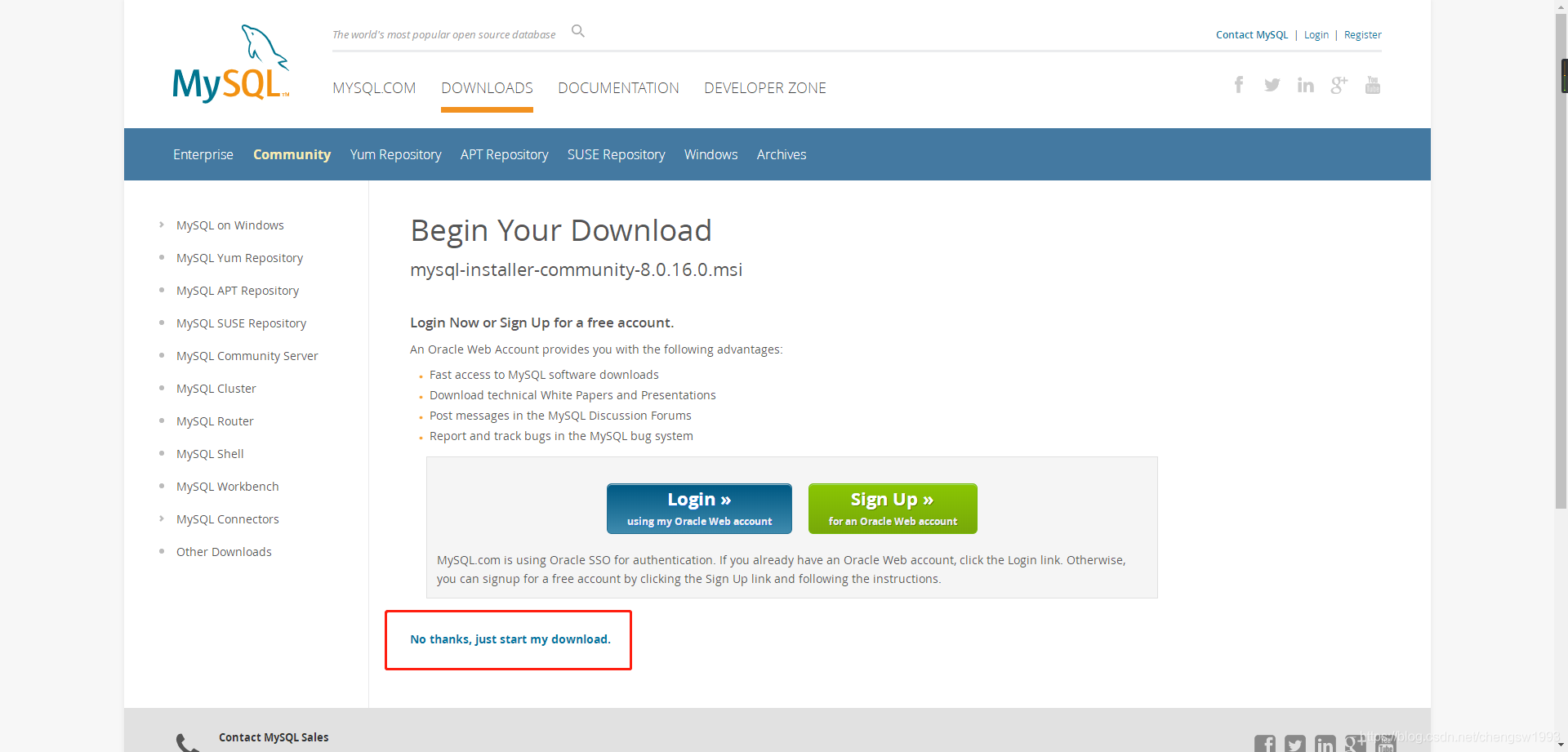Click the phone icon beside Contact MySQL Sales
The height and width of the screenshot is (752, 1568).
tap(188, 741)
